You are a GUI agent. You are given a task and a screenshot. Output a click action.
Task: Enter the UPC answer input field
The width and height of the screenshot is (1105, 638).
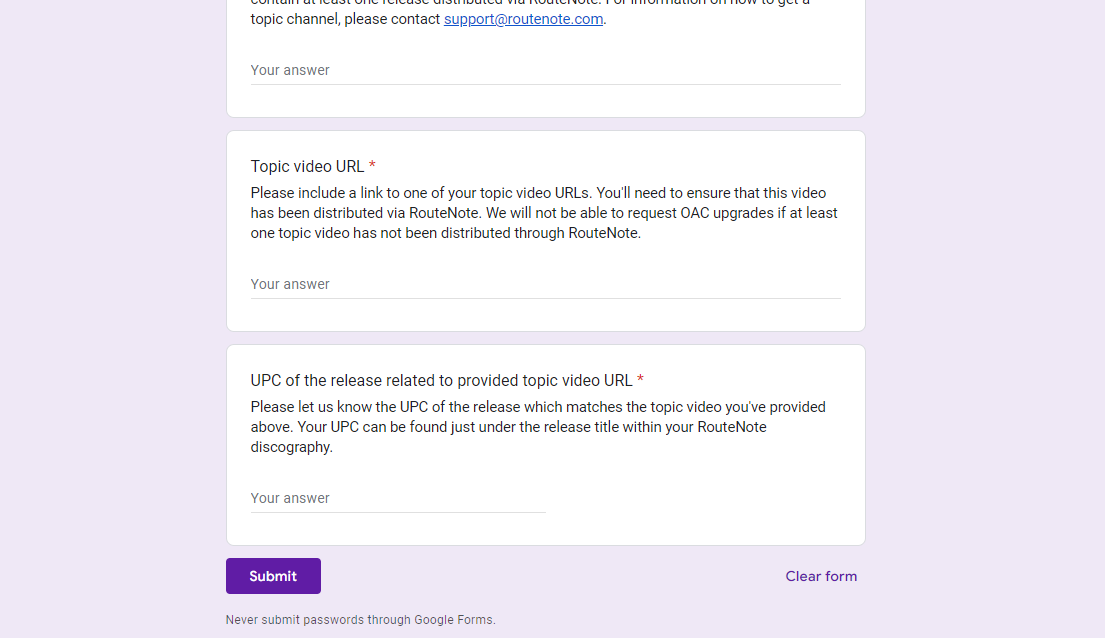click(398, 498)
